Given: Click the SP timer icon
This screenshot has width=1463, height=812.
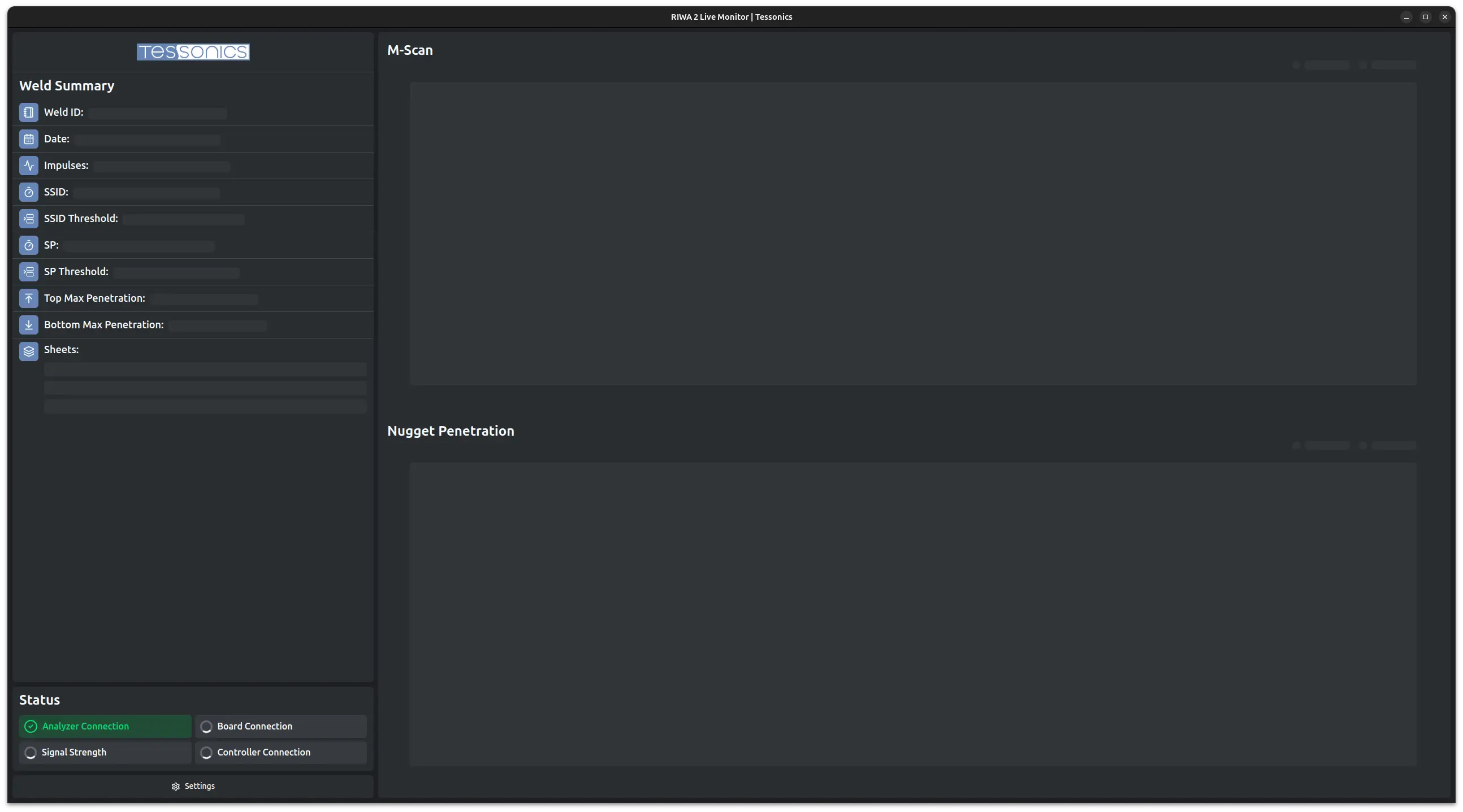Looking at the screenshot, I should pyautogui.click(x=28, y=245).
